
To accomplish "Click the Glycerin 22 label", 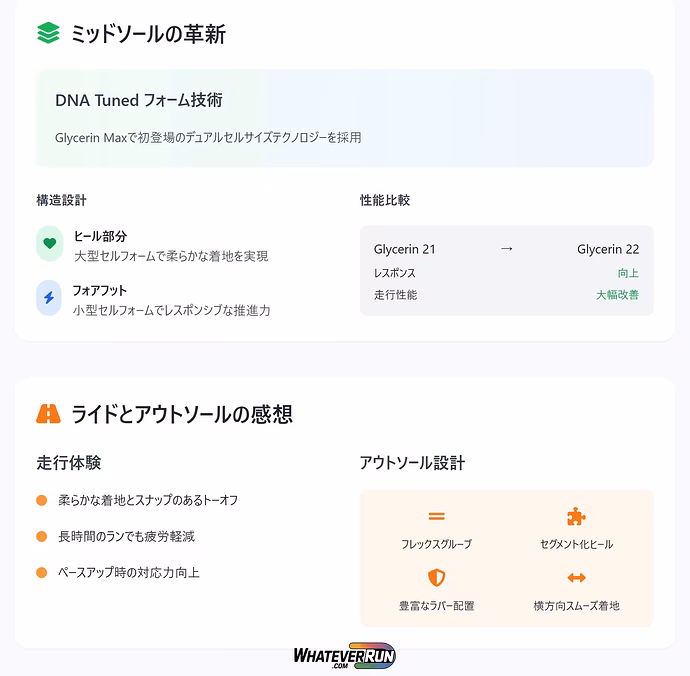I will click(x=608, y=249).
